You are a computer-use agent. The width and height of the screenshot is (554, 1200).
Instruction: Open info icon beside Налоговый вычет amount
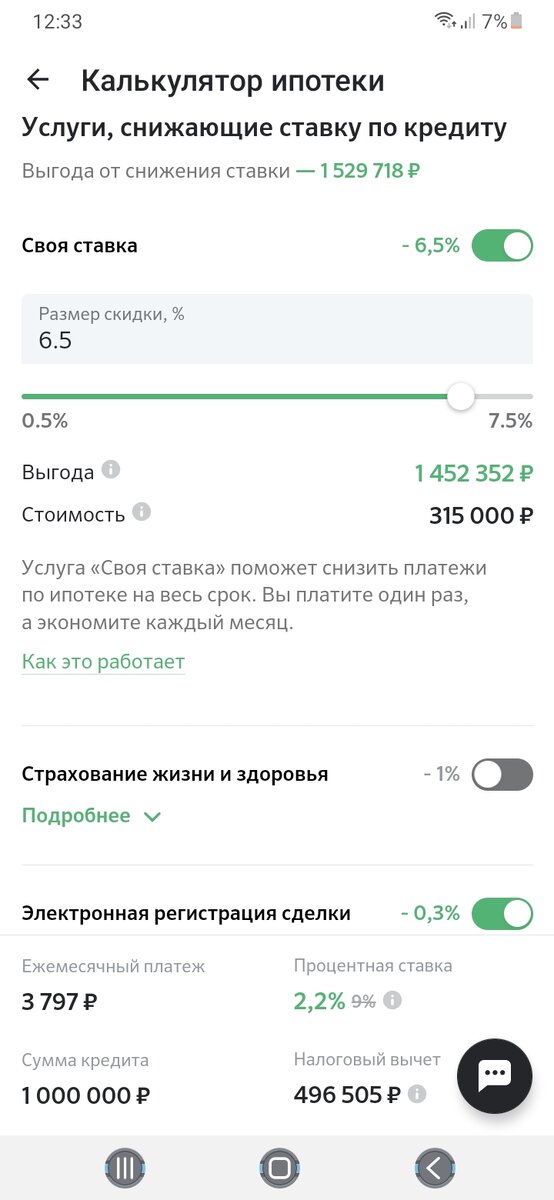(x=416, y=1094)
